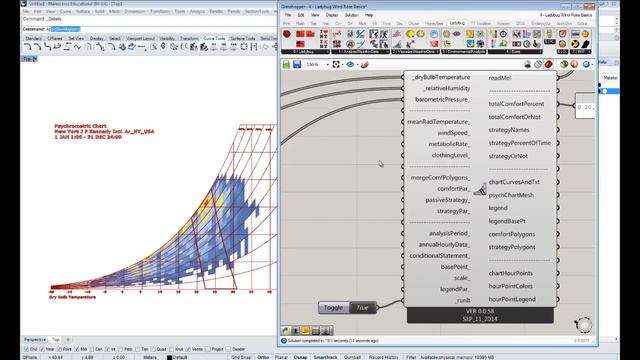Expand the Ladybug ribbon group label bar
The image size is (640, 360).
[305, 52]
